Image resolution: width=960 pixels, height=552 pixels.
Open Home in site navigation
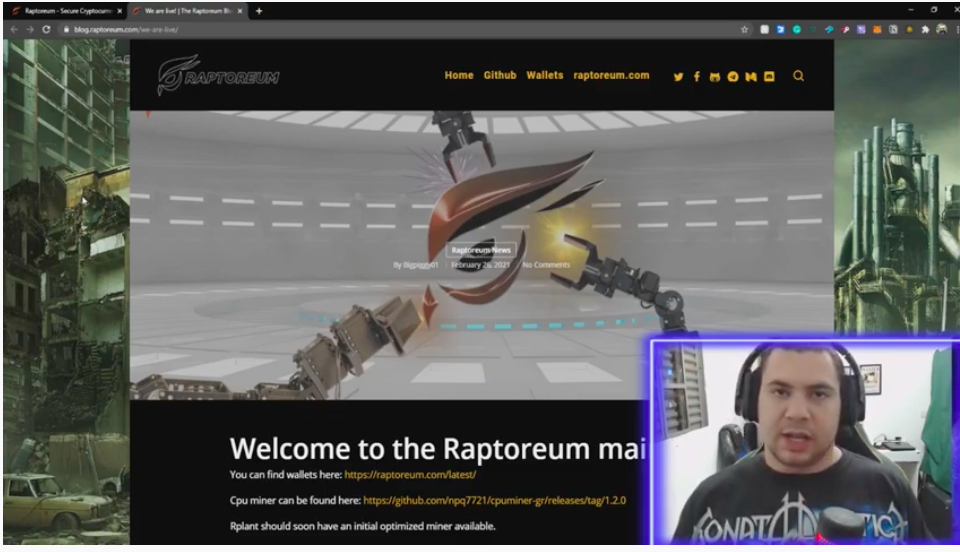point(459,75)
